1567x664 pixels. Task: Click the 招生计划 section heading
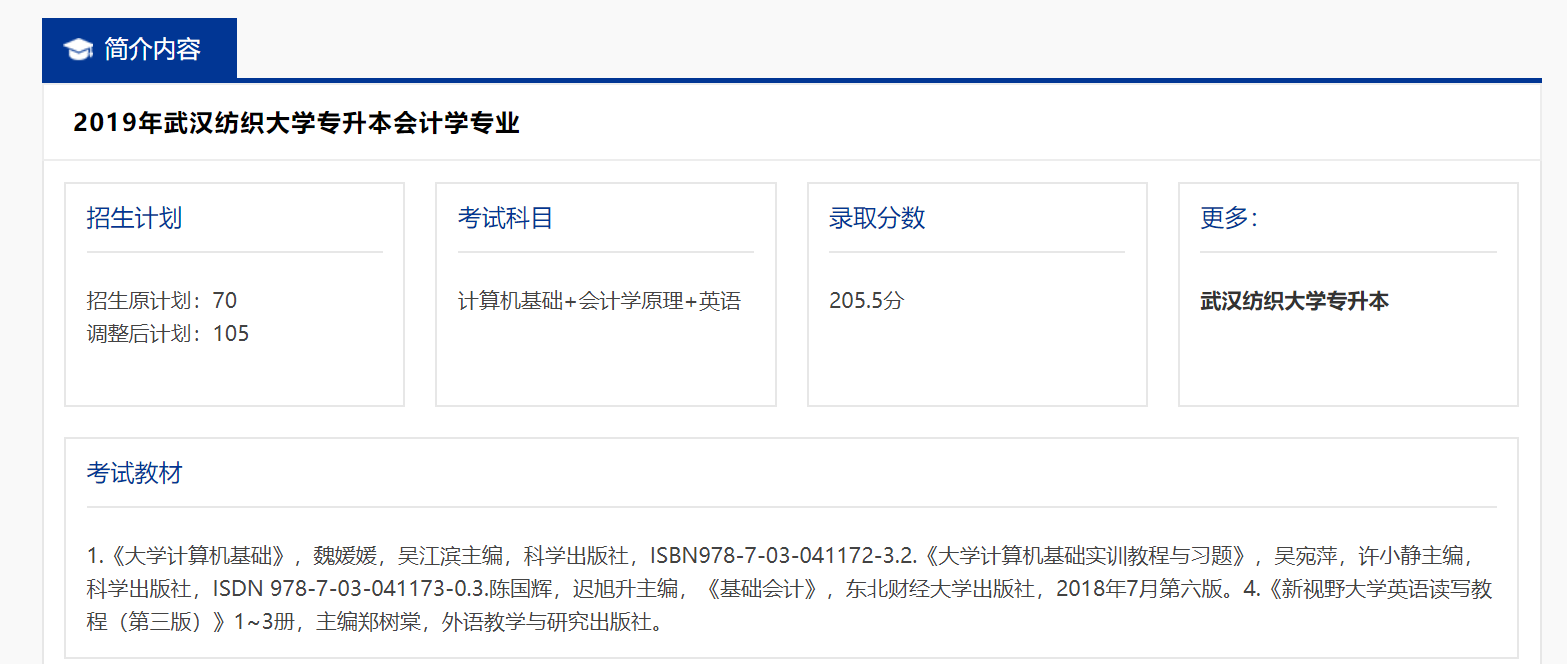coord(132,217)
